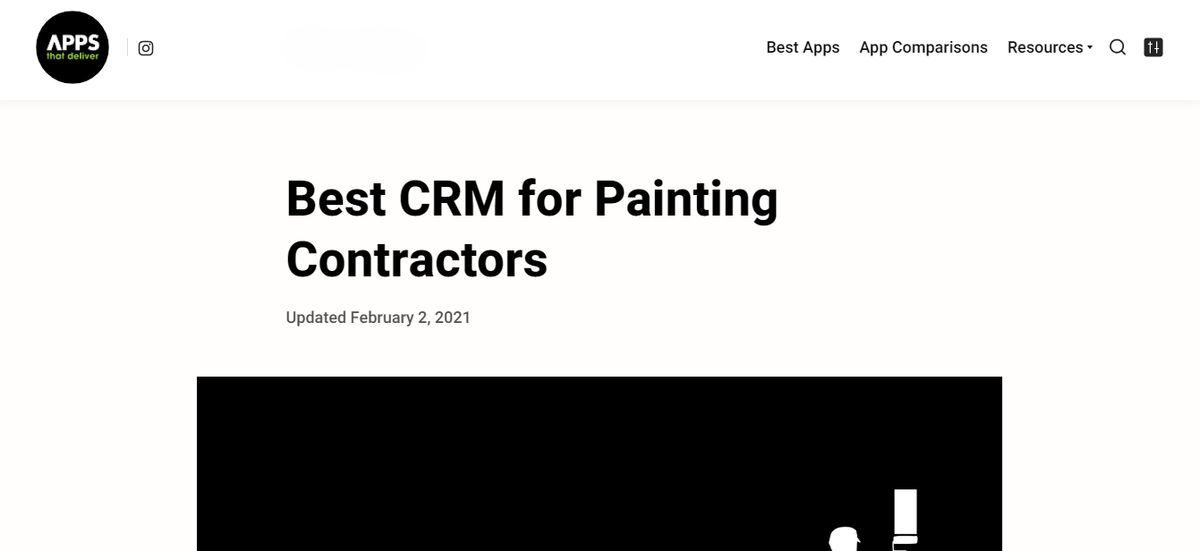Click the word 'Contractors' in the title
1200x551 pixels.
point(417,259)
